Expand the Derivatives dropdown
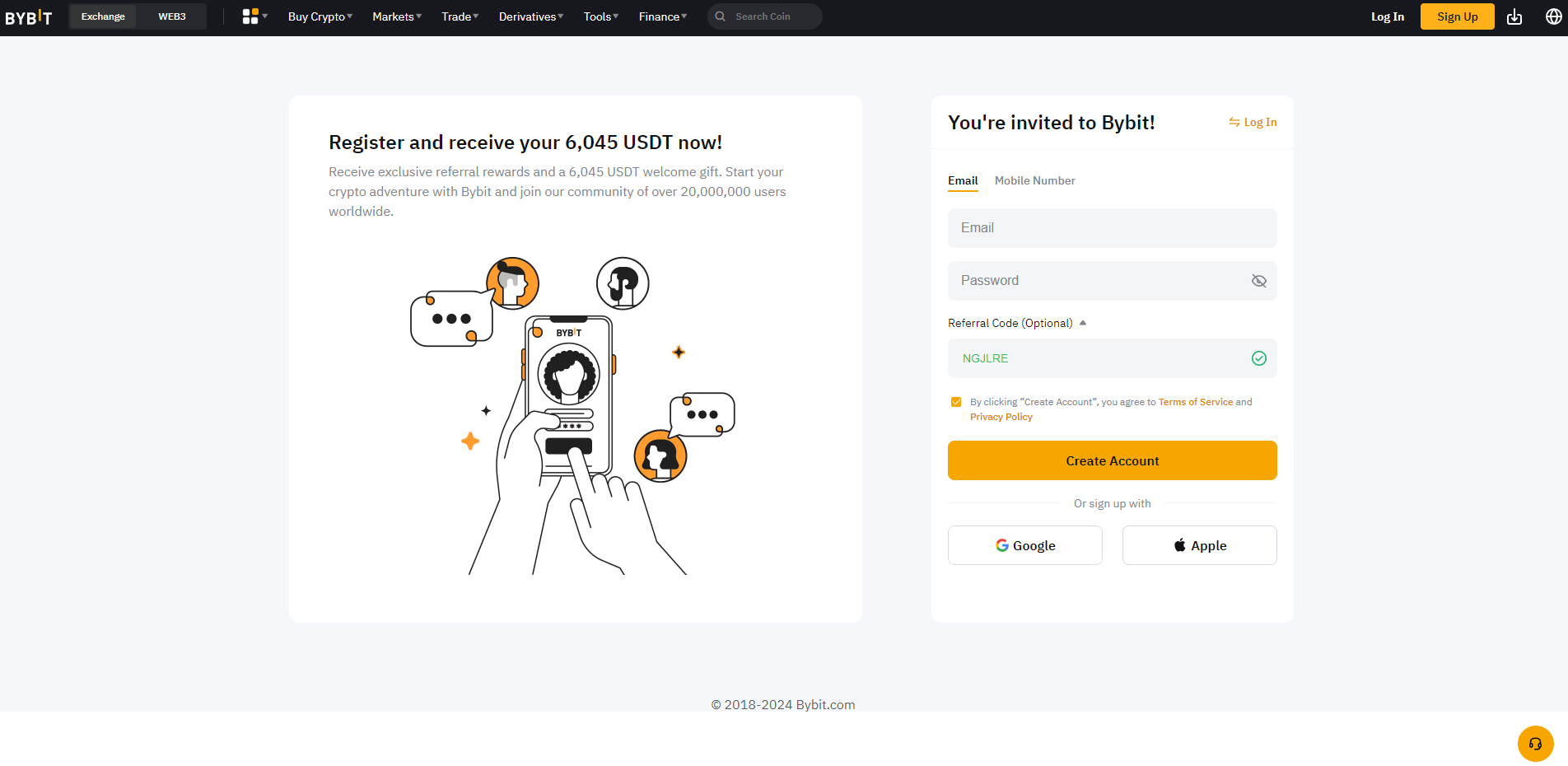Viewport: 1568px width, 766px height. (x=531, y=16)
